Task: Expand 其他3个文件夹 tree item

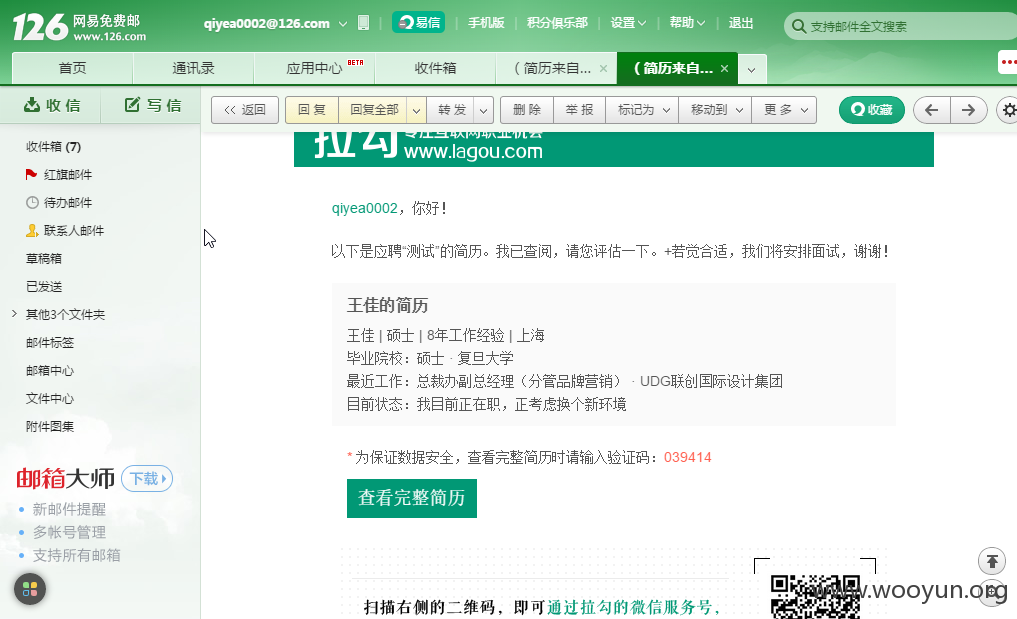Action: (14, 314)
